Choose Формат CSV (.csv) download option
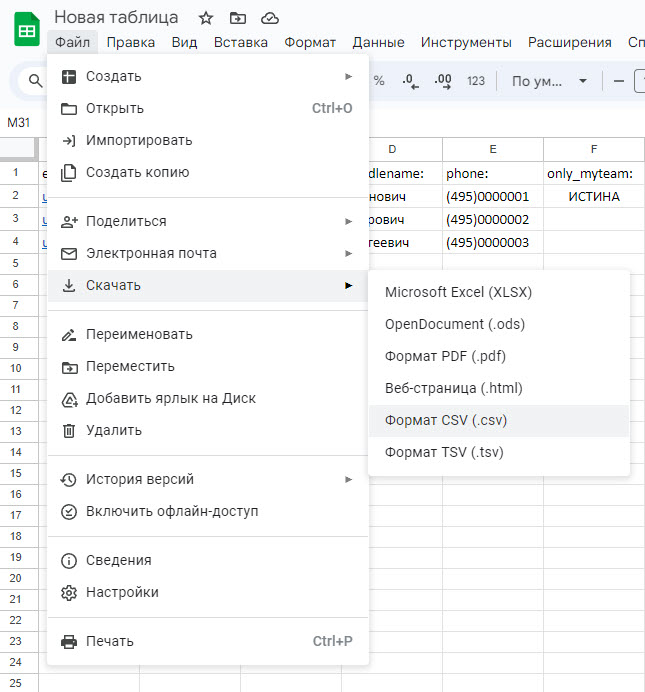This screenshot has height=692, width=645. point(446,420)
